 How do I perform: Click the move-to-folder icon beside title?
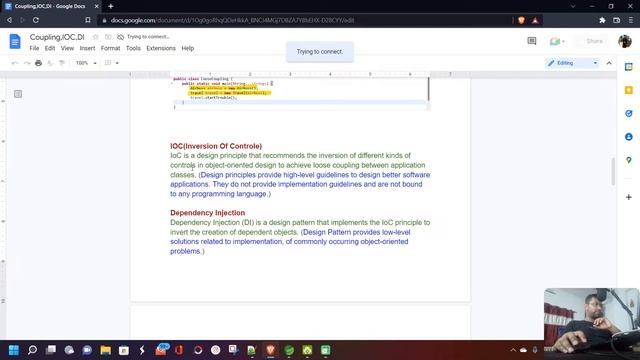point(108,37)
